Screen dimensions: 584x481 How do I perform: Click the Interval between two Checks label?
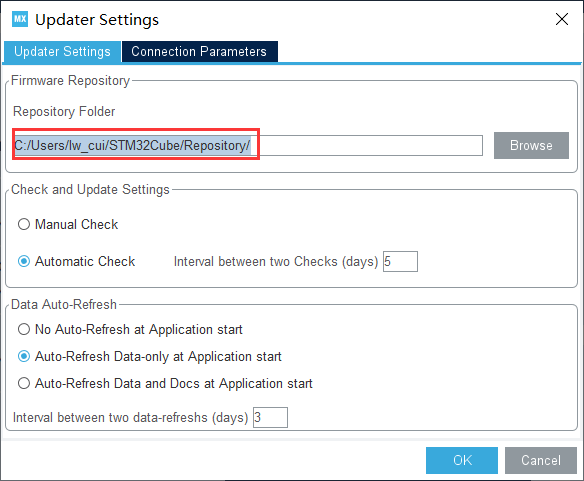click(276, 262)
